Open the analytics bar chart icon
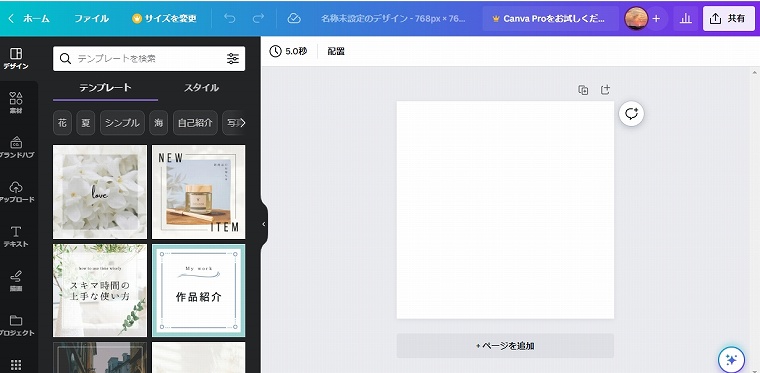The width and height of the screenshot is (760, 373). 685,18
